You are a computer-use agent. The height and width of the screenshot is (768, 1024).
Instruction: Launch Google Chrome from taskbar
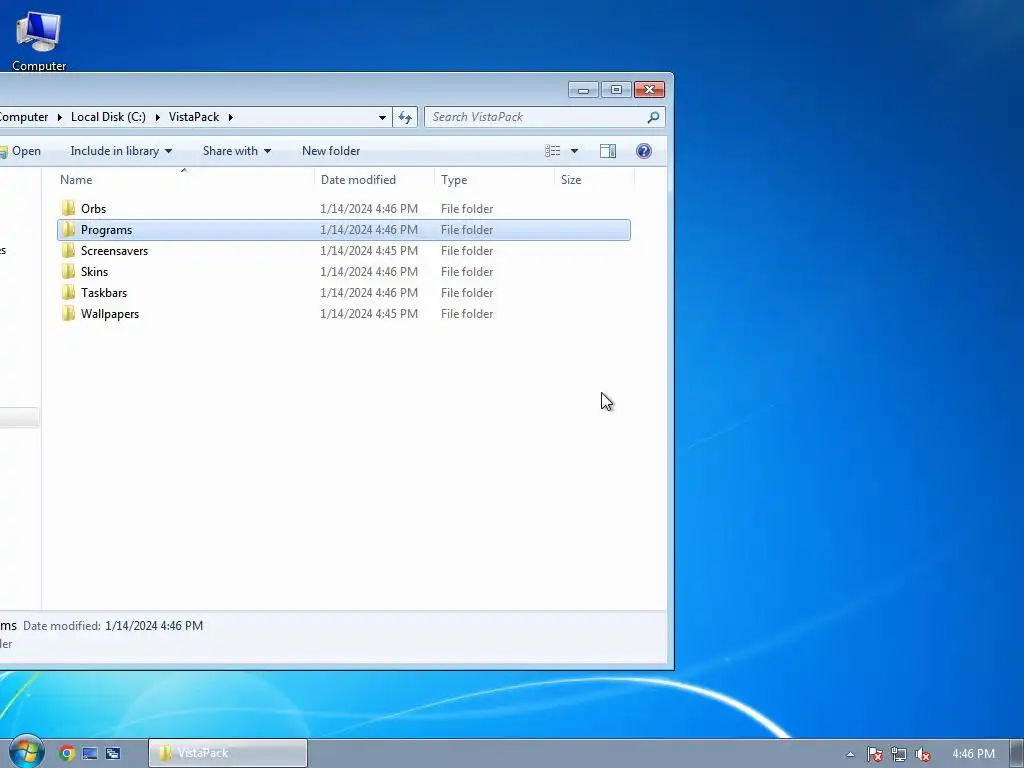tap(67, 753)
